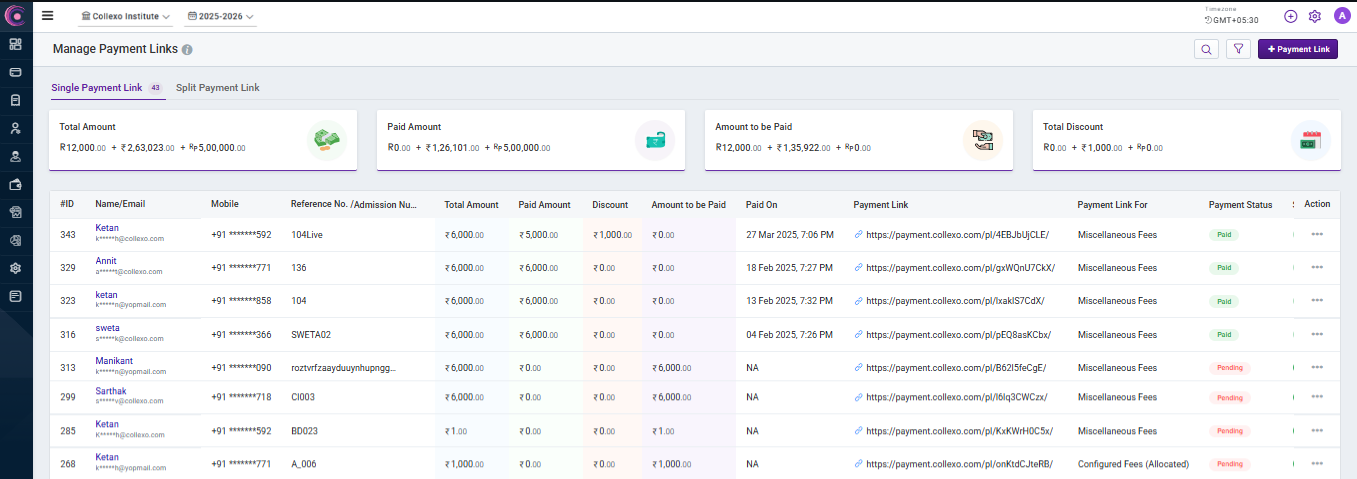Open the user avatar 'A' profile
1357x479 pixels.
1341,16
